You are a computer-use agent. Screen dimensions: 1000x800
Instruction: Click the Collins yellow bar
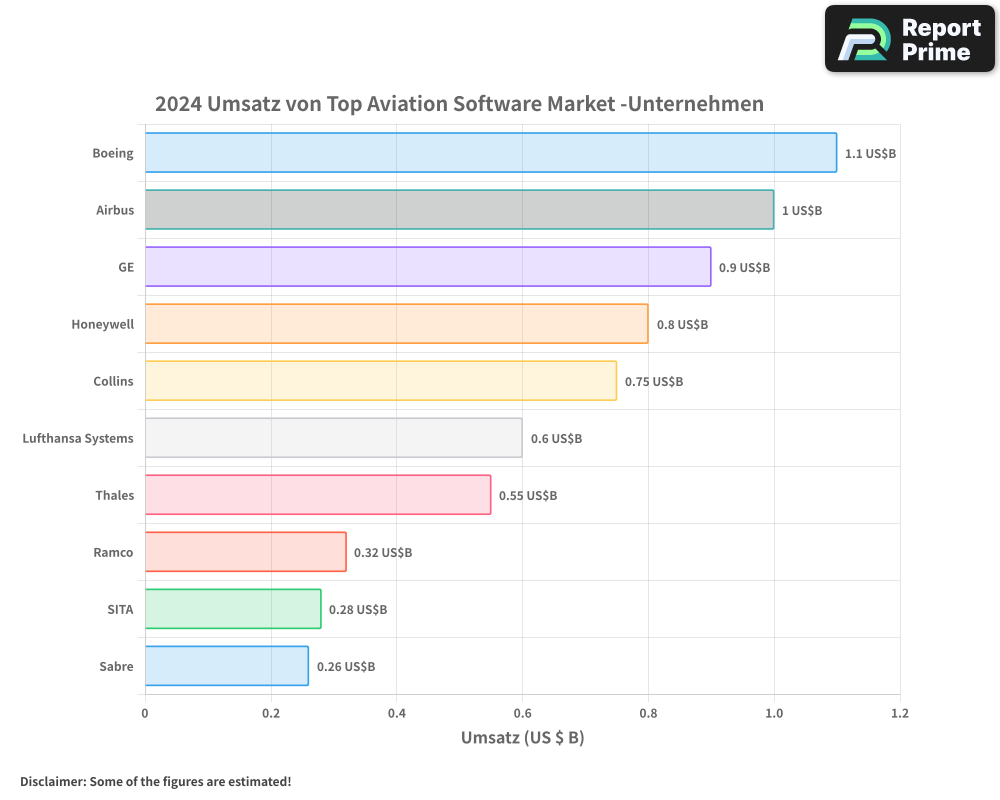tap(380, 381)
